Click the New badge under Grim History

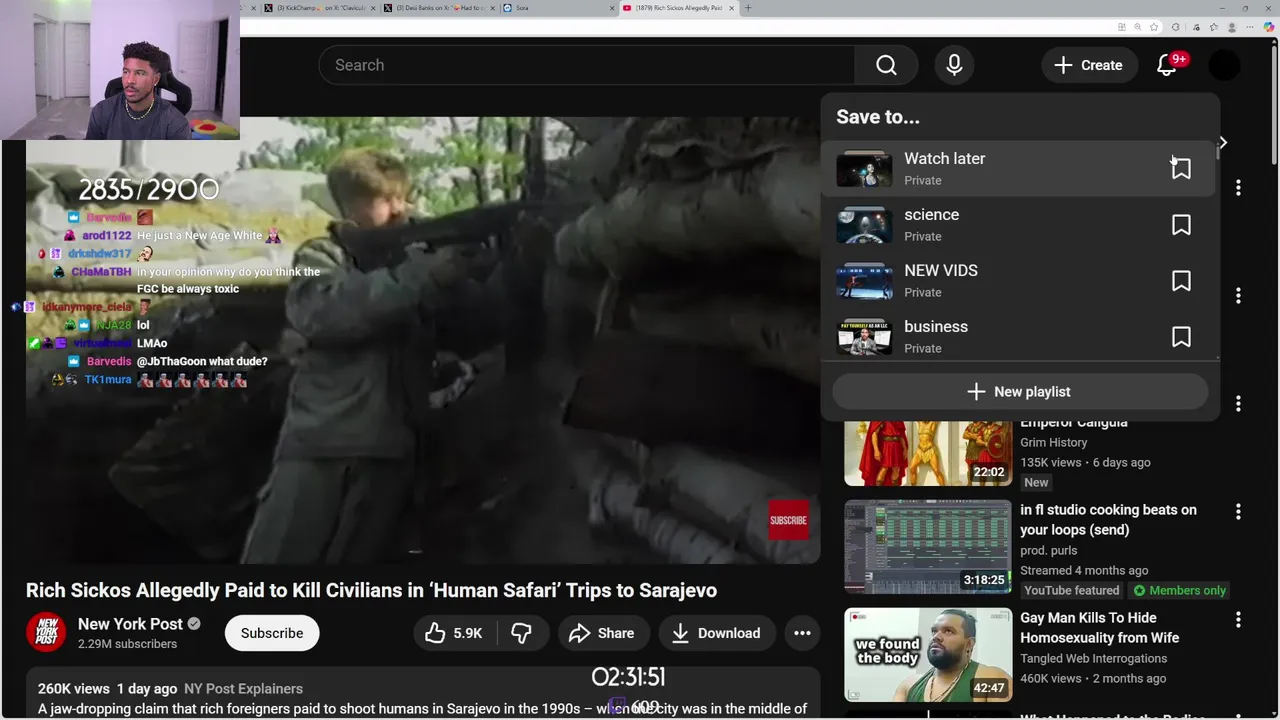(x=1036, y=482)
